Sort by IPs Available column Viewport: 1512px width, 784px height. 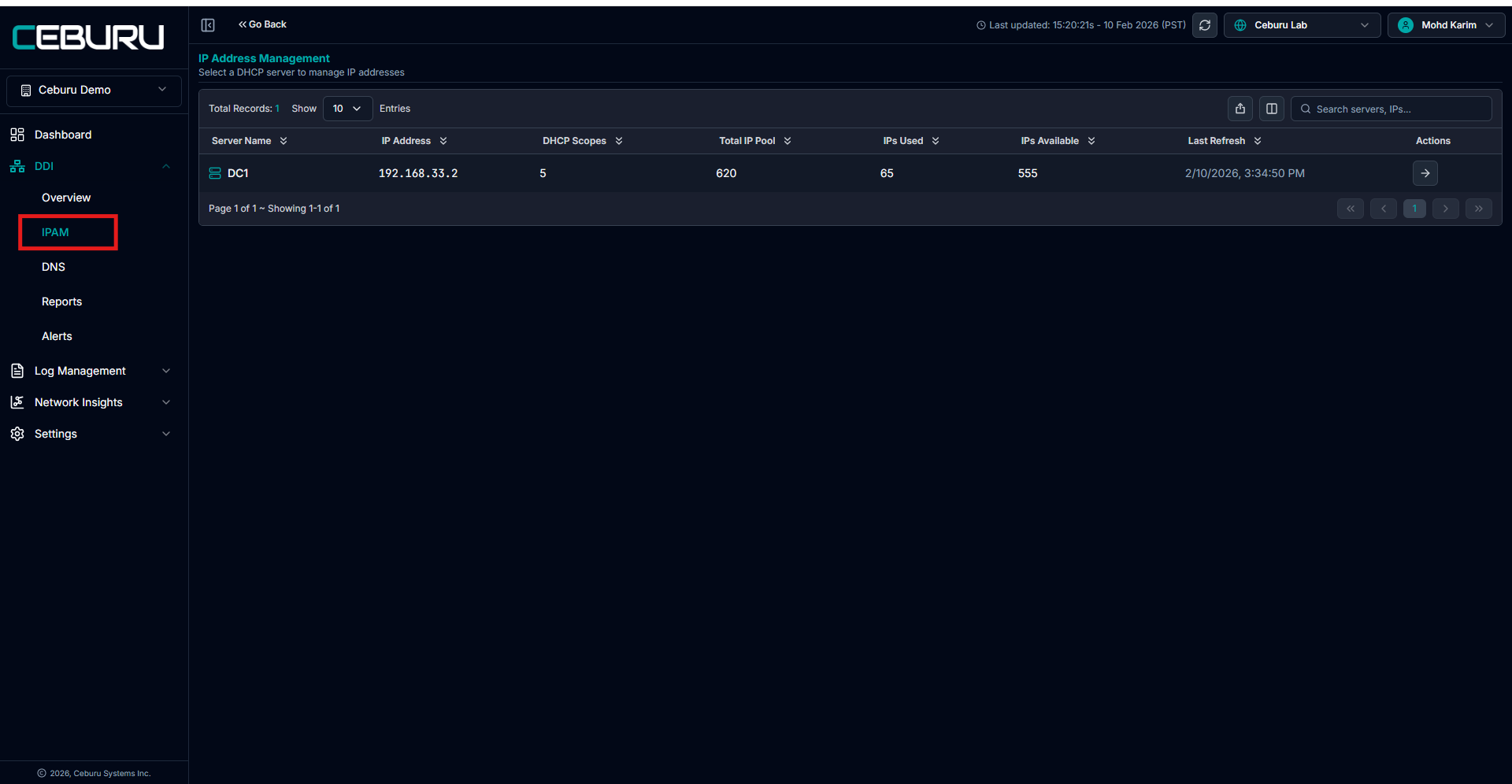pos(1058,141)
